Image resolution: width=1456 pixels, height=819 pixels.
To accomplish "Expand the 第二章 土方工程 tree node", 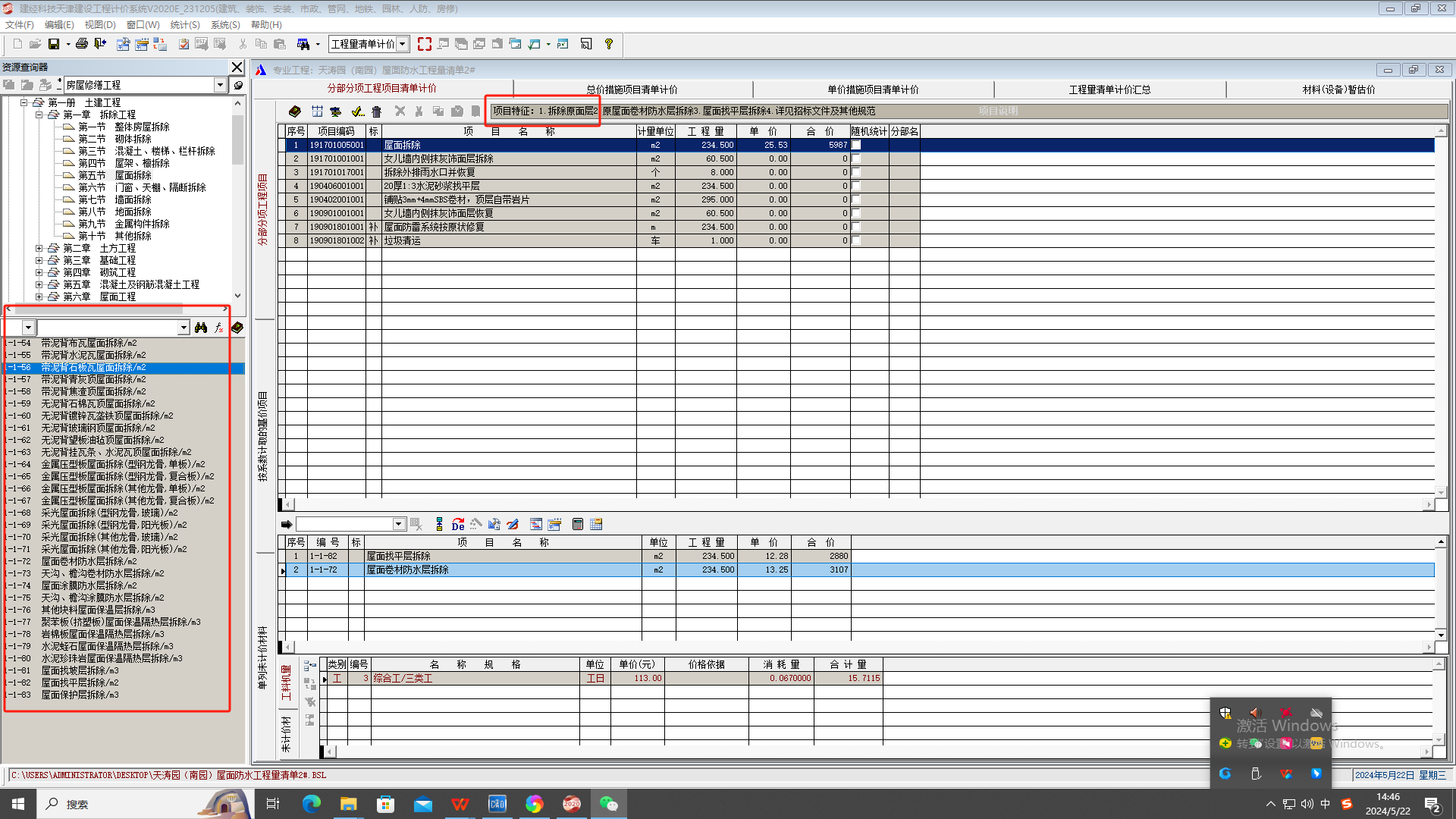I will pos(39,248).
